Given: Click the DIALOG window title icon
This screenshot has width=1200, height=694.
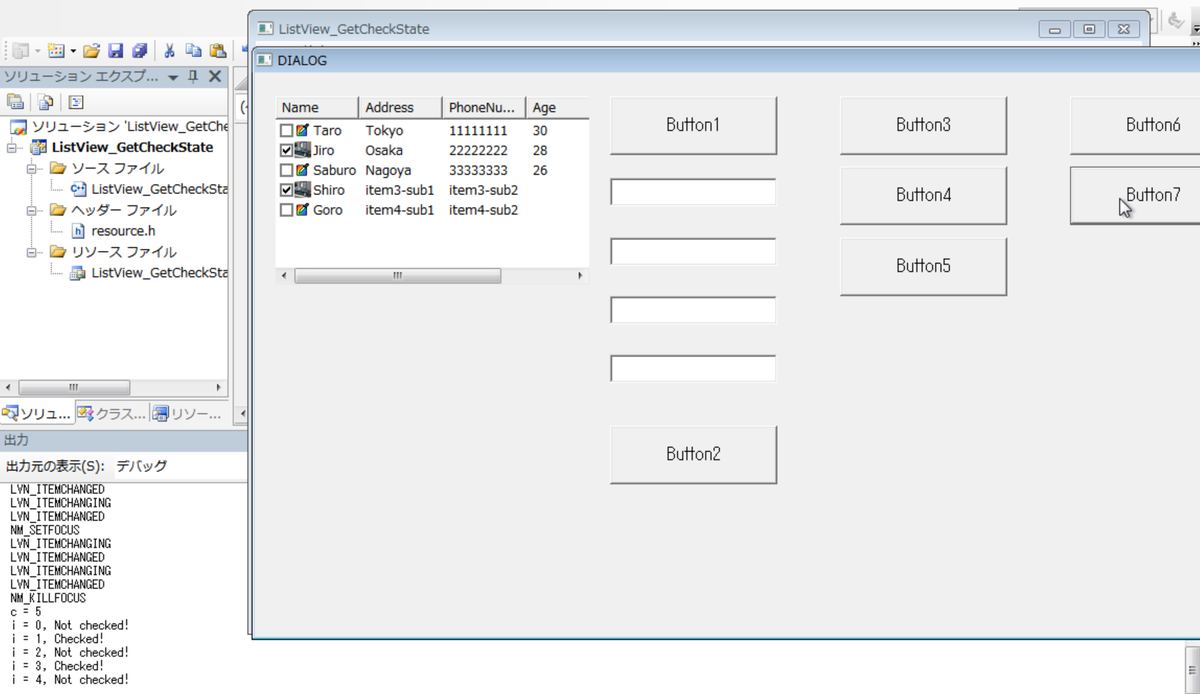Looking at the screenshot, I should [x=265, y=60].
